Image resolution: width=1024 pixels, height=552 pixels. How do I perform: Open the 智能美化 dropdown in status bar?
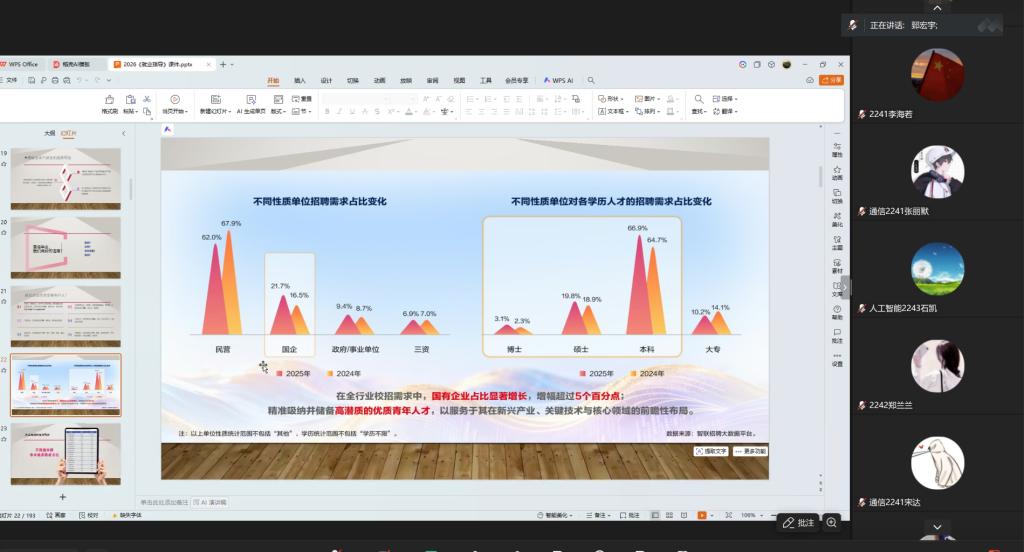pyautogui.click(x=554, y=515)
